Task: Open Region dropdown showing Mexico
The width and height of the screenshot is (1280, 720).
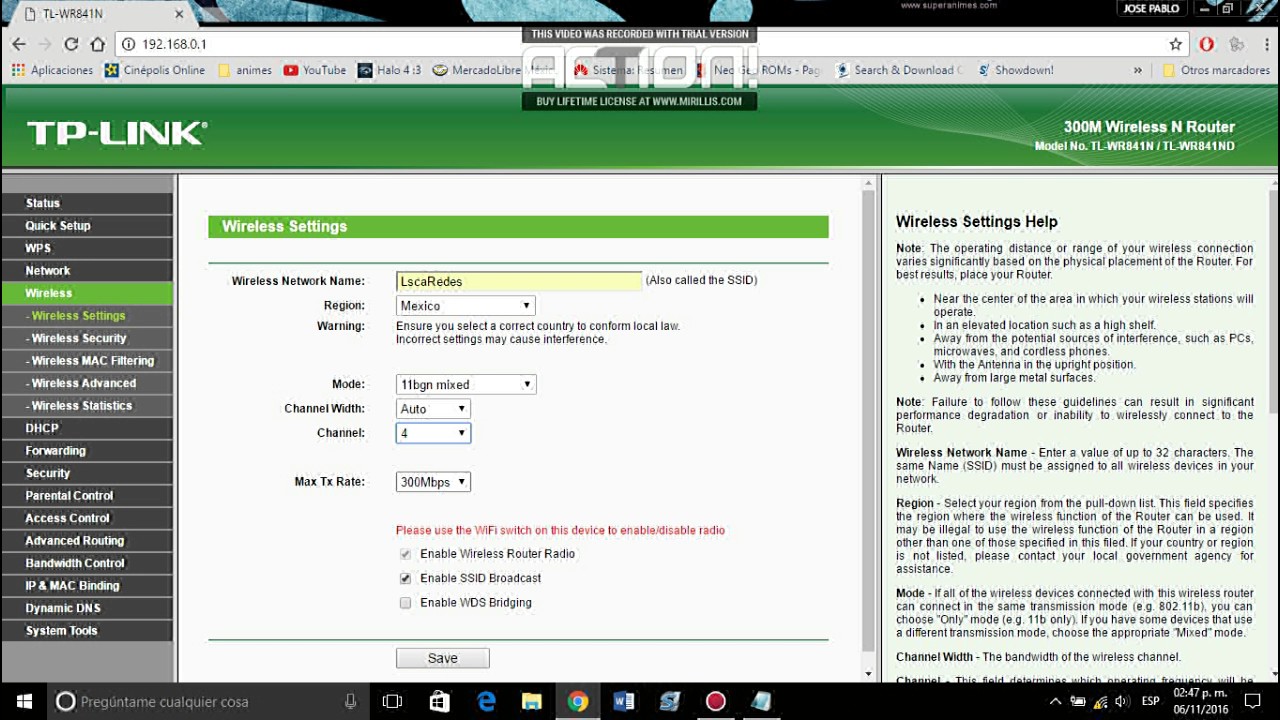Action: pos(465,305)
